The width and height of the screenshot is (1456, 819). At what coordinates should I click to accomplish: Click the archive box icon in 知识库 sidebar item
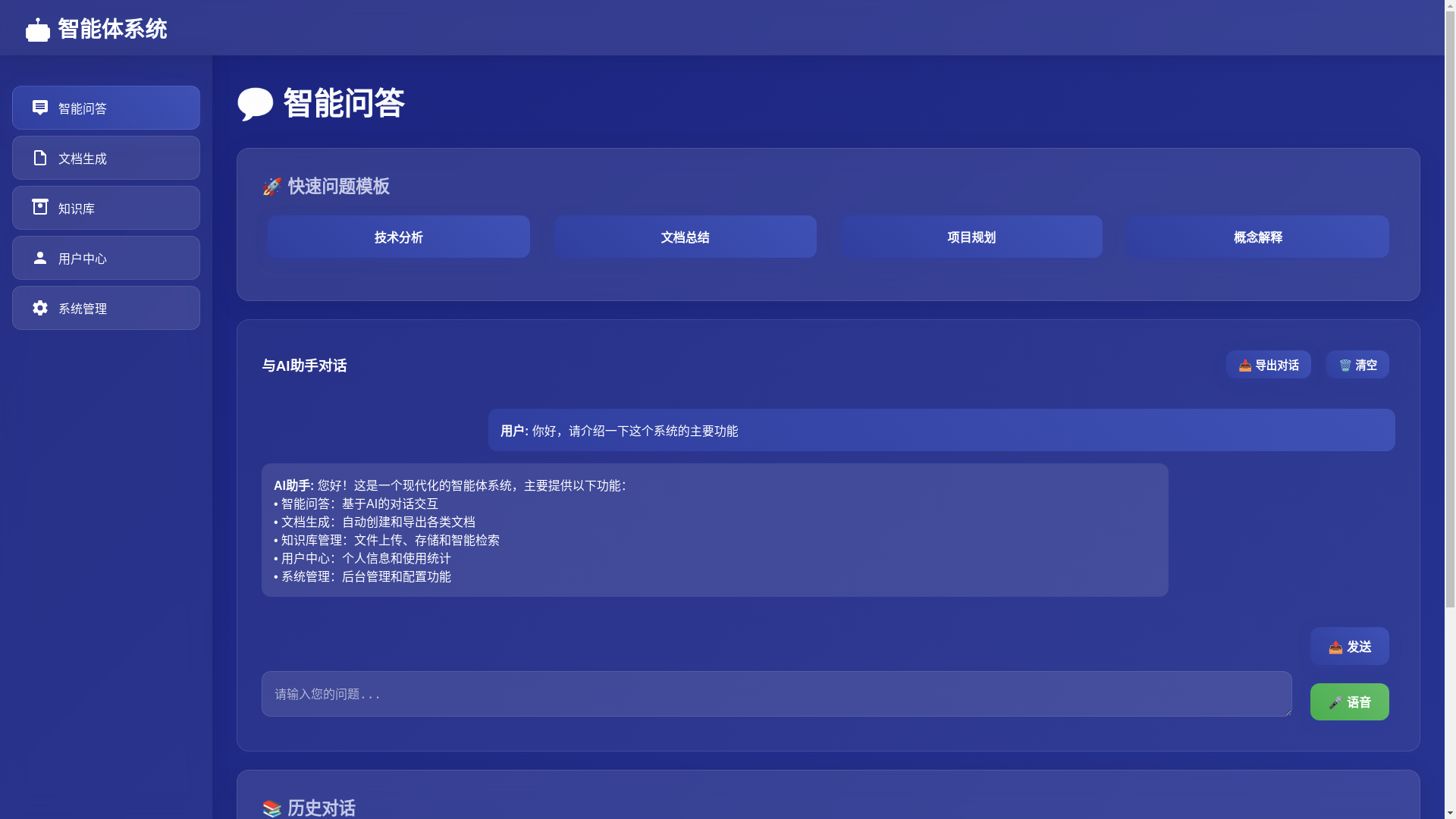click(40, 207)
